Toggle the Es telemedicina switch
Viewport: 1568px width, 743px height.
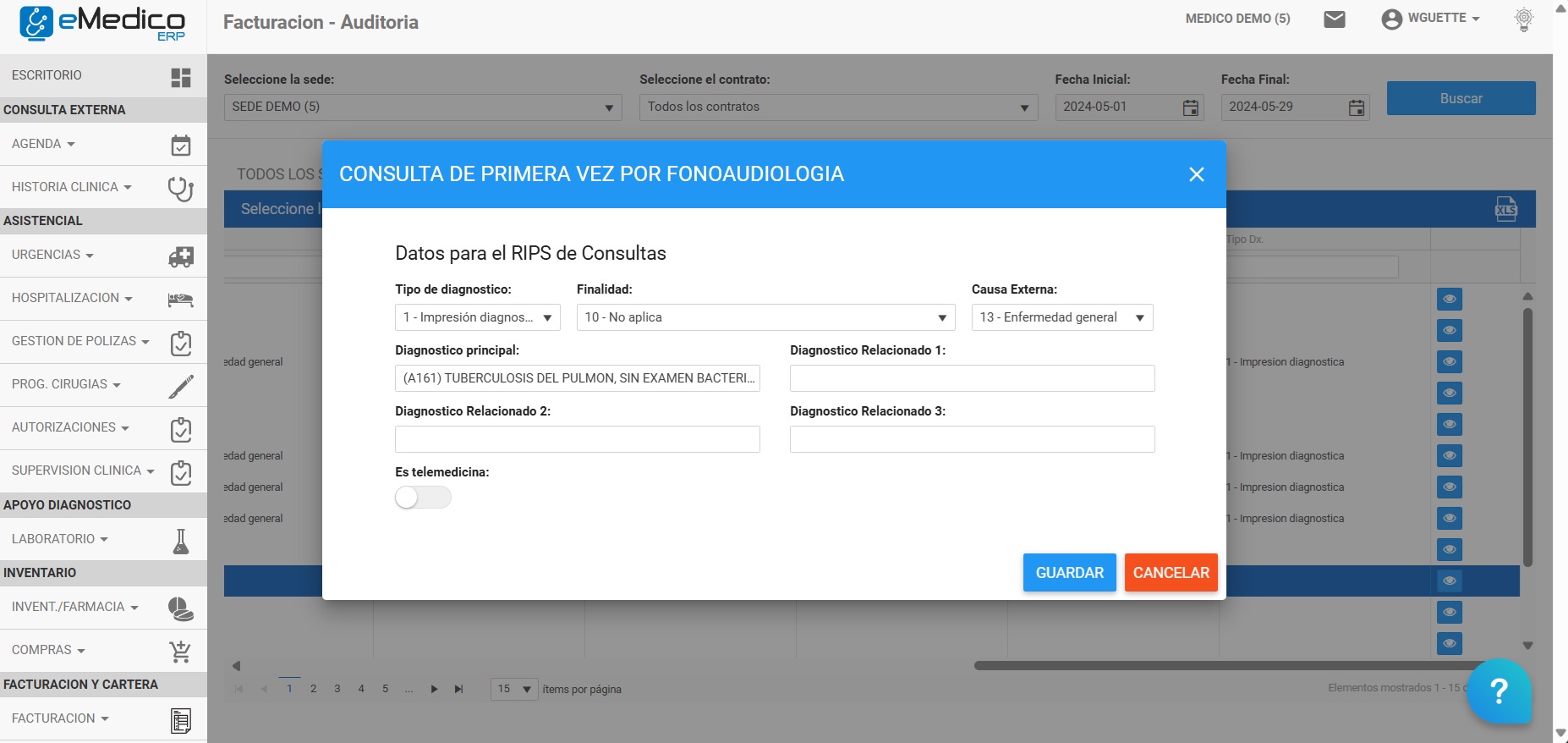tap(423, 498)
